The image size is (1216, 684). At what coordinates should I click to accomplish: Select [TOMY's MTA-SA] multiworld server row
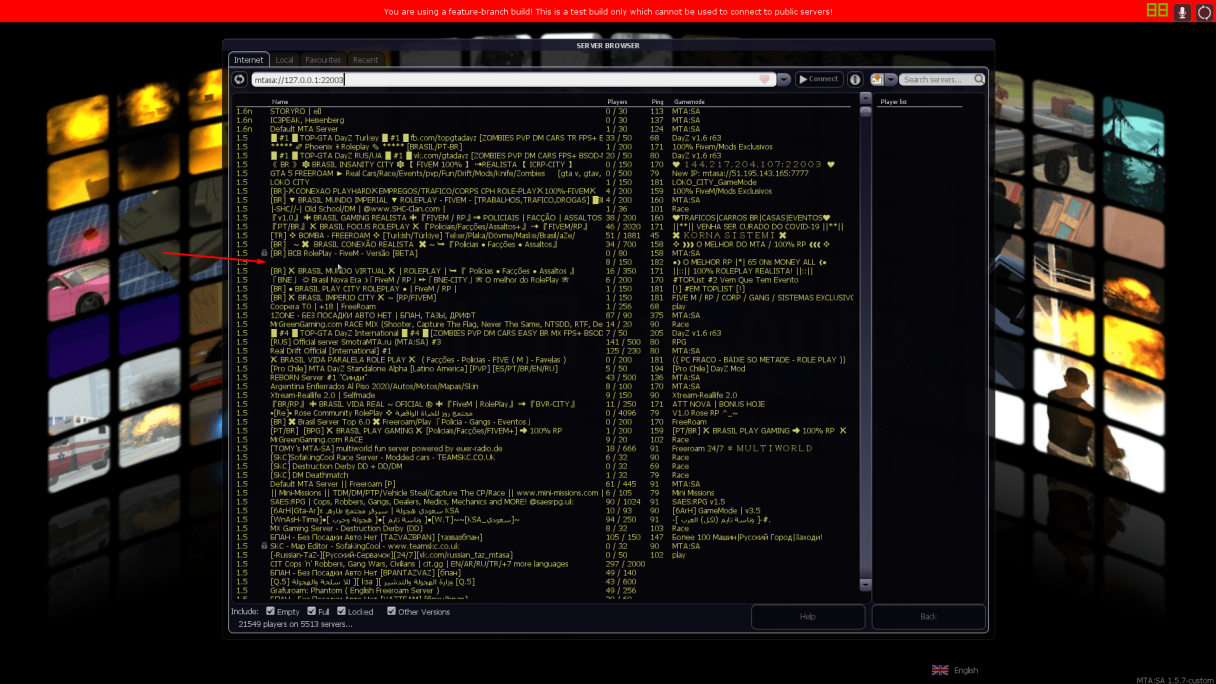click(543, 448)
